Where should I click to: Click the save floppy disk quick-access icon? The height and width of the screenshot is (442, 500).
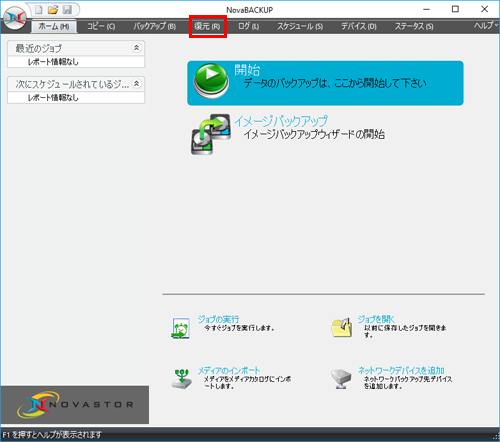point(67,10)
